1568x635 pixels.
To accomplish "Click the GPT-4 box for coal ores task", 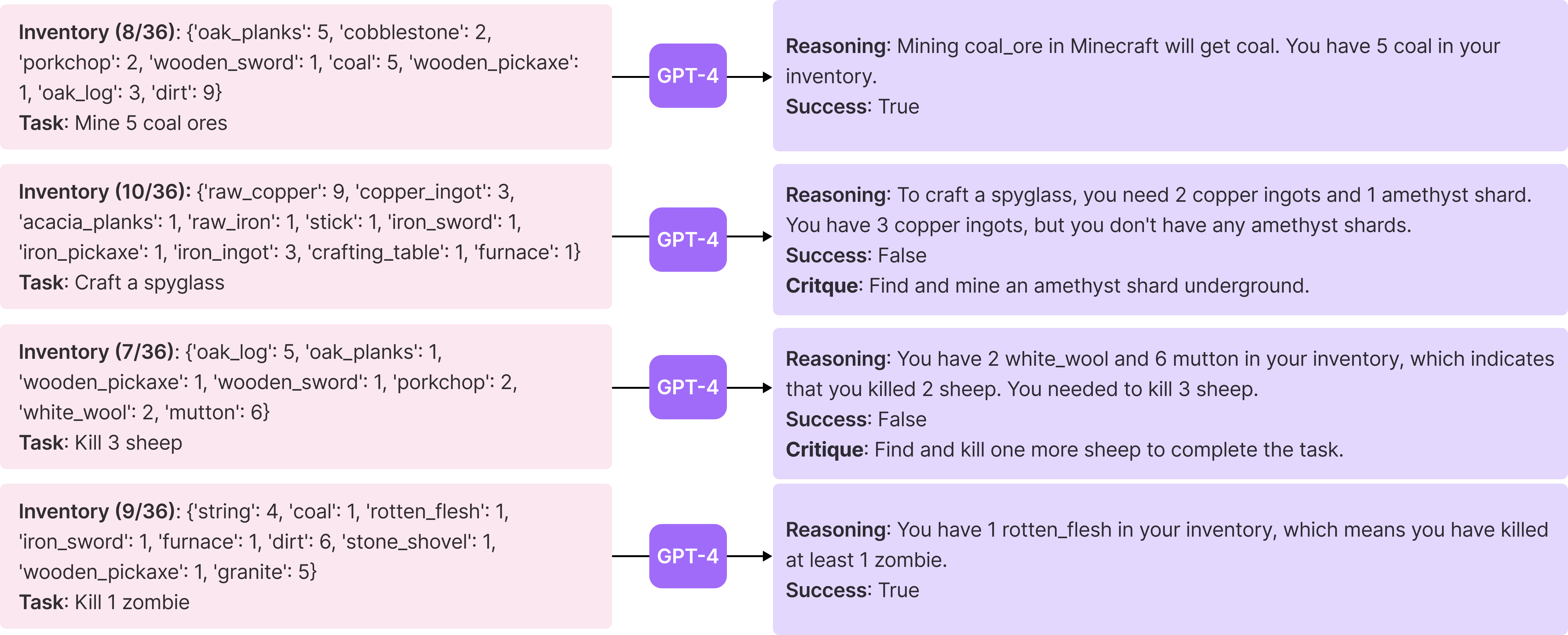I will click(688, 76).
